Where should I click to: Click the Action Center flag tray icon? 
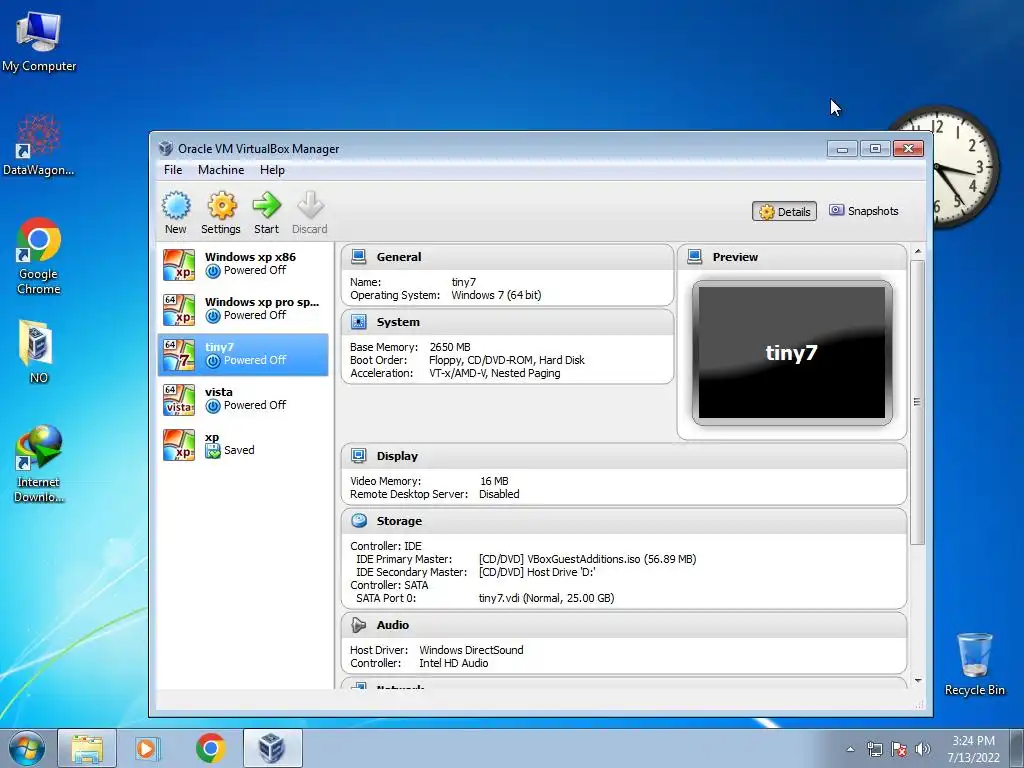pos(899,749)
